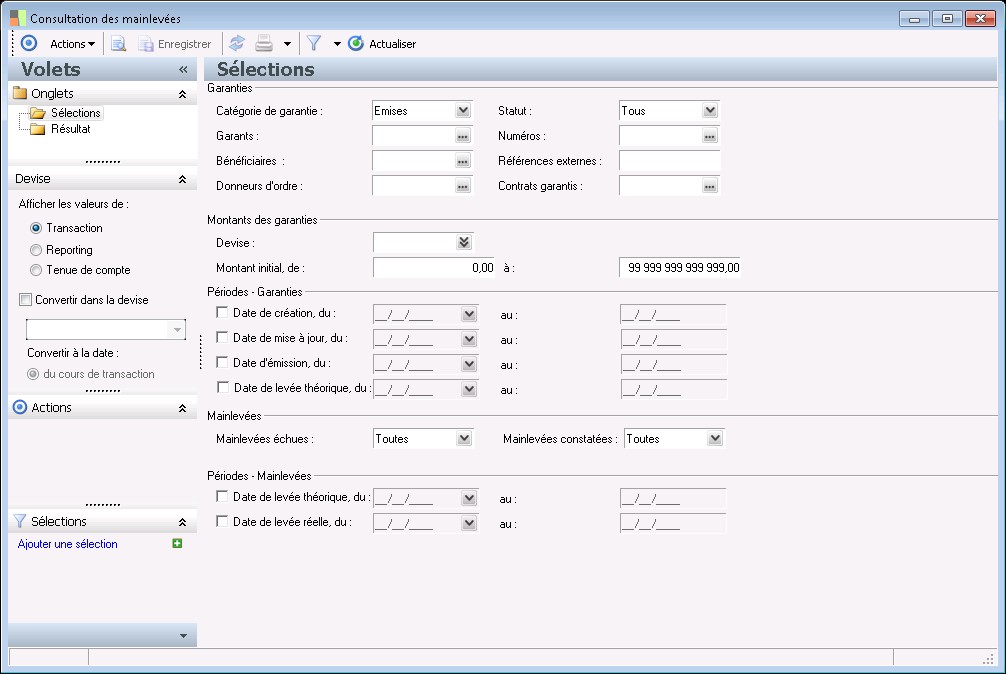Image resolution: width=1006 pixels, height=674 pixels.
Task: Check the Date de création checkbox
Action: pos(222,313)
